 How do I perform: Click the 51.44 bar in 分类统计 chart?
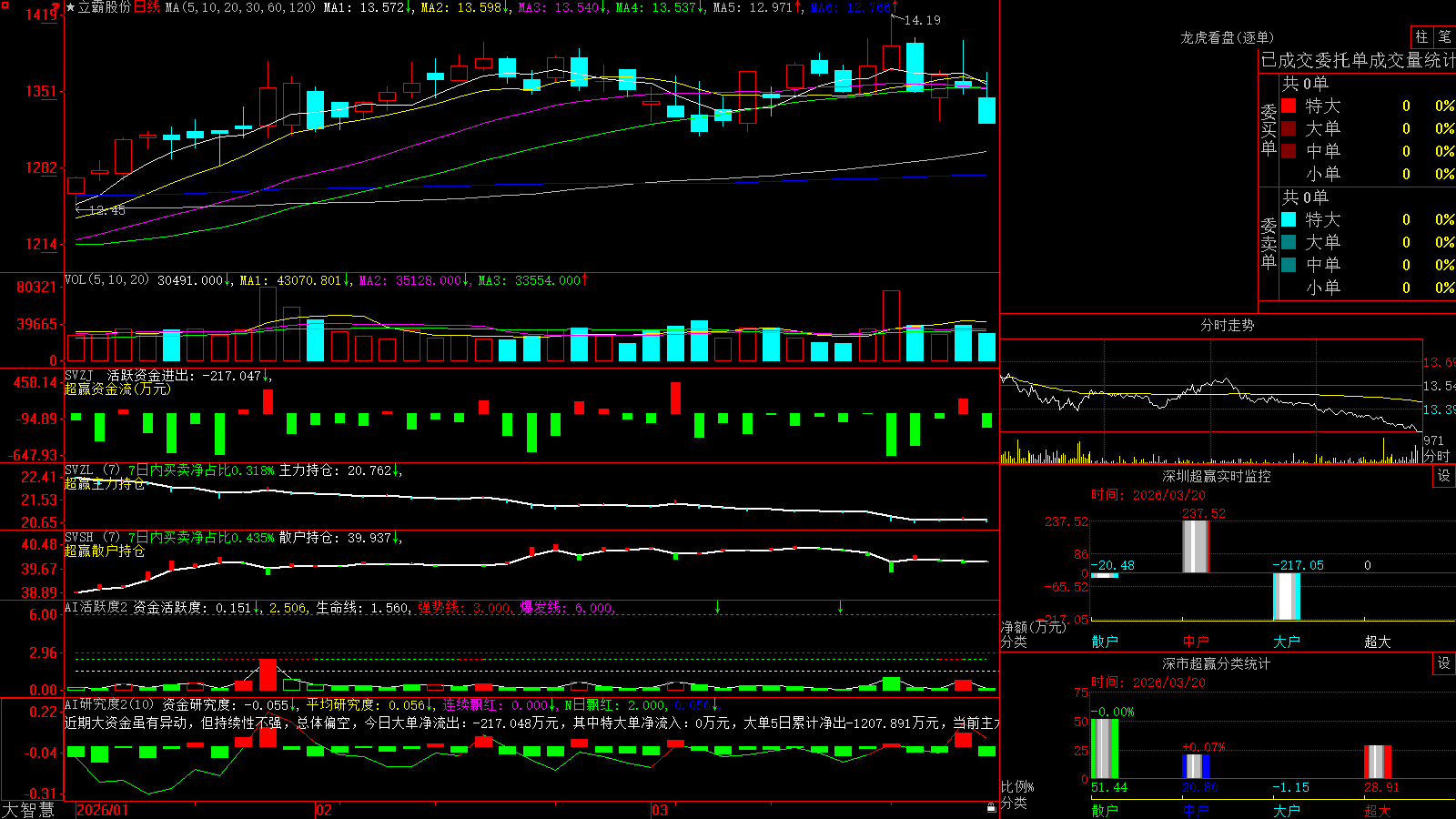(1105, 749)
